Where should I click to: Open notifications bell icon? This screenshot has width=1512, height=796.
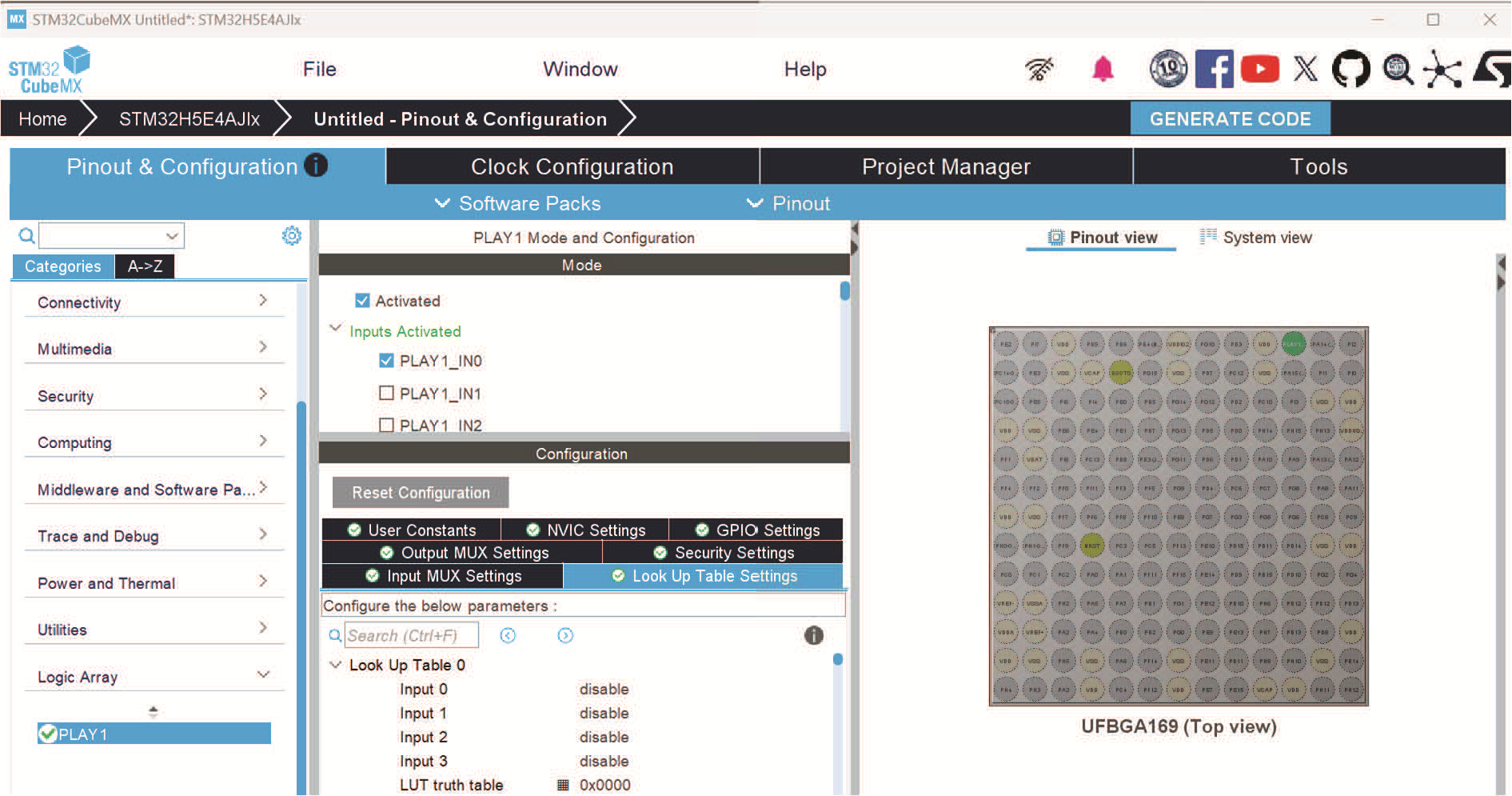click(1103, 70)
